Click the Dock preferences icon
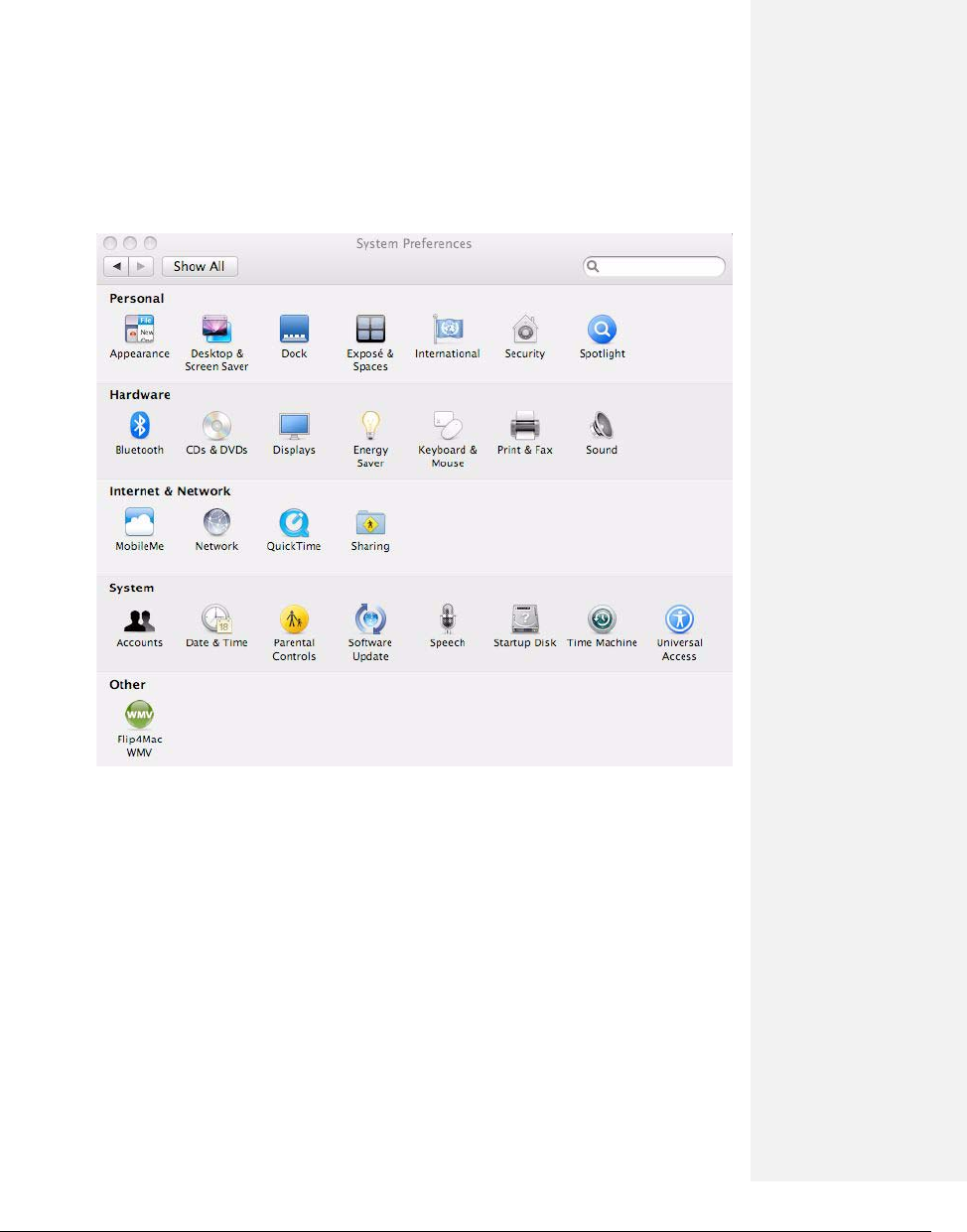967x1232 pixels. [x=294, y=330]
